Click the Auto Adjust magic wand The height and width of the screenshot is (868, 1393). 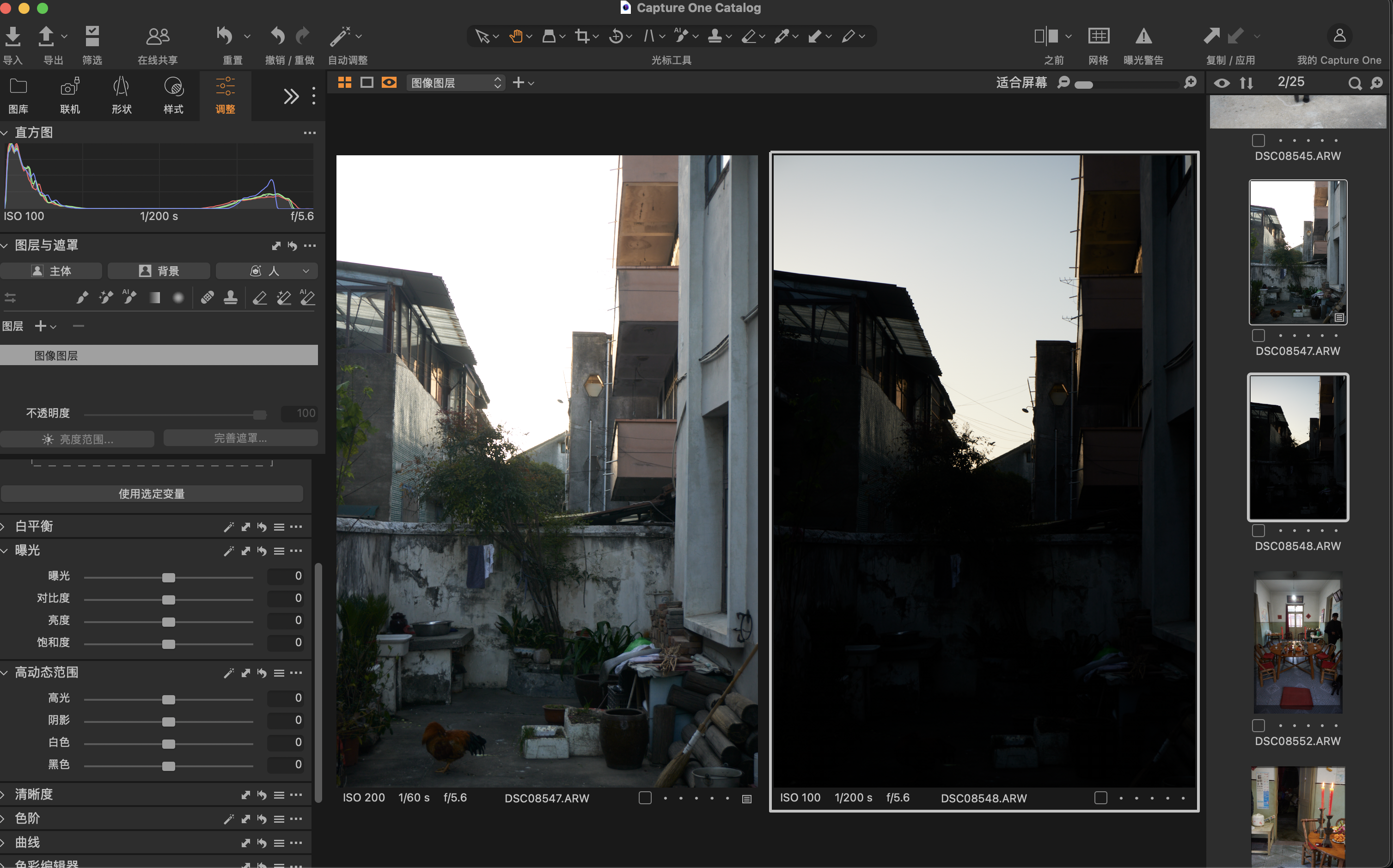340,36
